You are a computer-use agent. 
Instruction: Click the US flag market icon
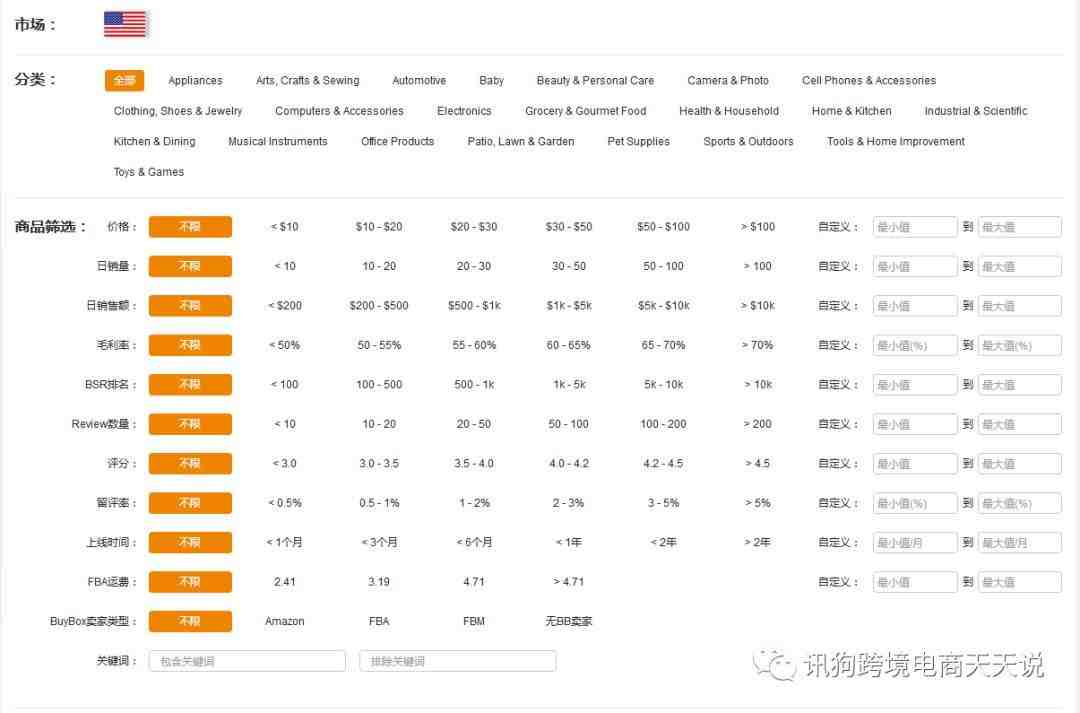click(126, 24)
